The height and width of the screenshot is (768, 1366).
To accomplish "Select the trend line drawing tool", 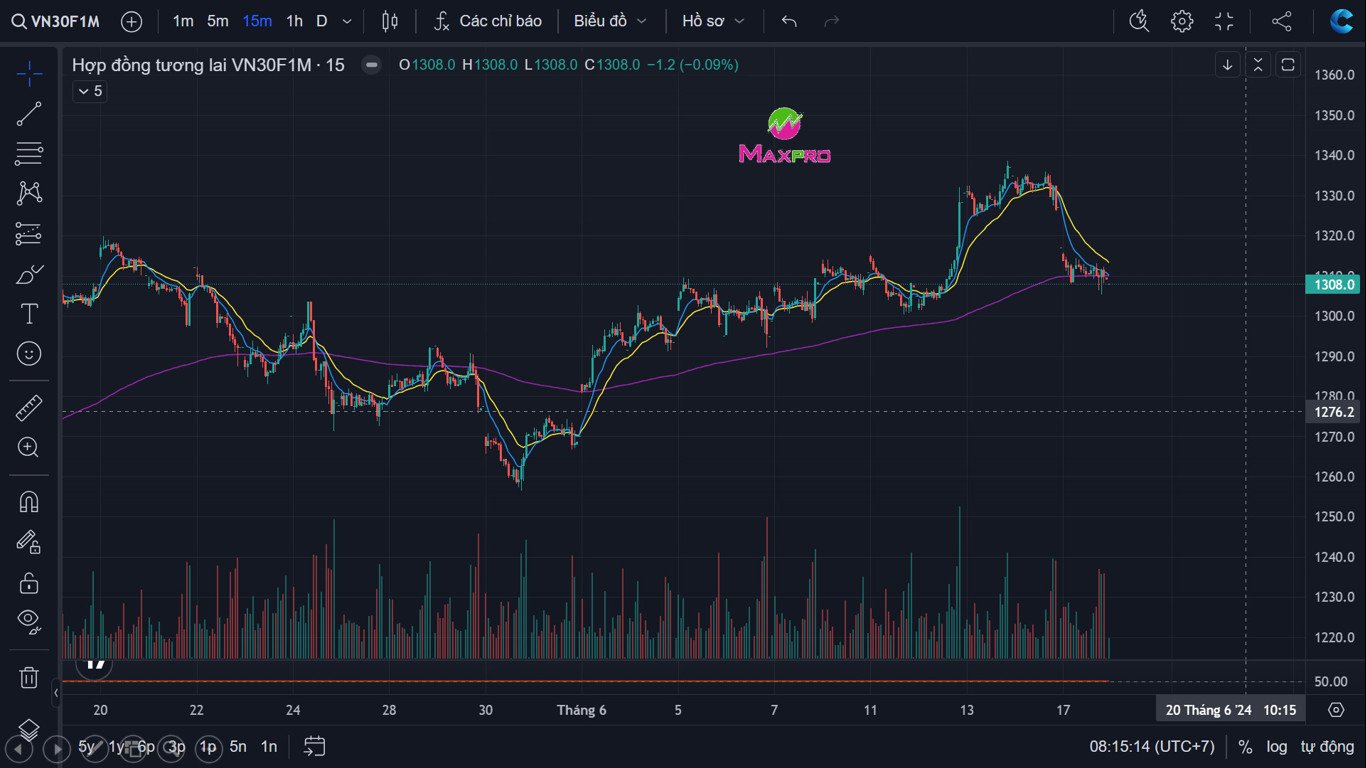I will point(29,114).
